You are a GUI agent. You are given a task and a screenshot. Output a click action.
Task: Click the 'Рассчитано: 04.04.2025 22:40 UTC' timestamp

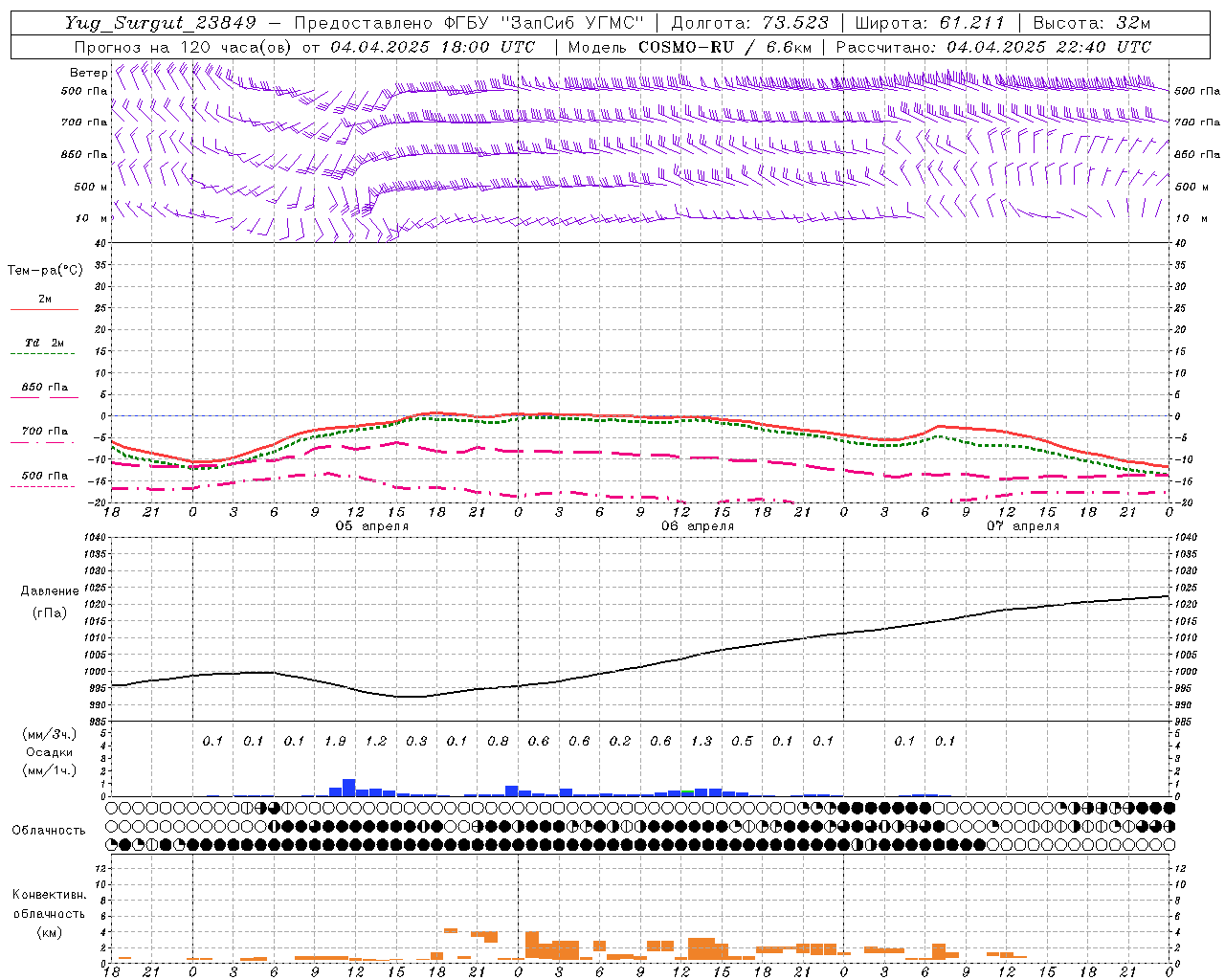[x=993, y=47]
